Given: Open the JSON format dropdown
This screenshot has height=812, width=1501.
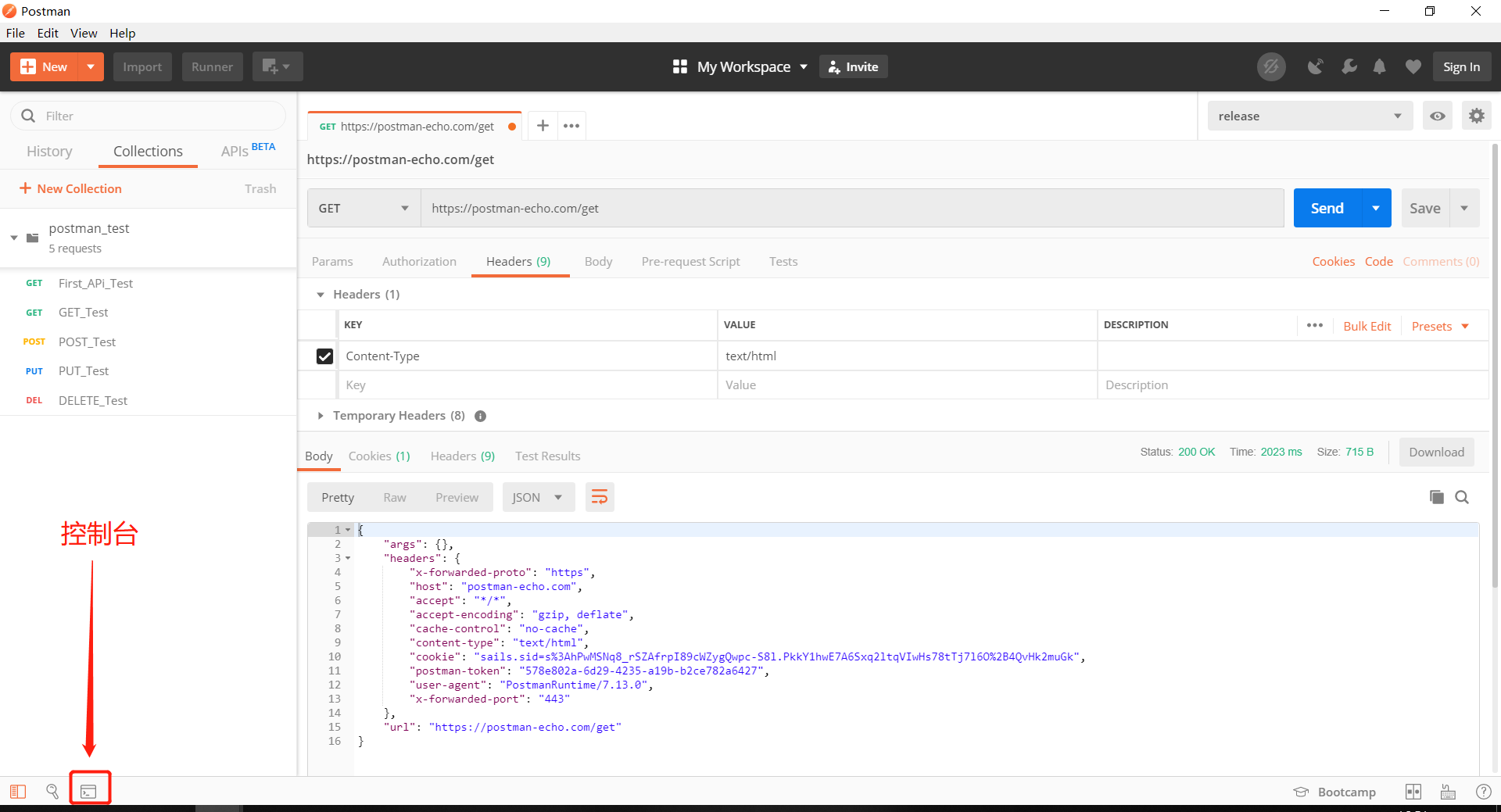Looking at the screenshot, I should click(x=539, y=497).
